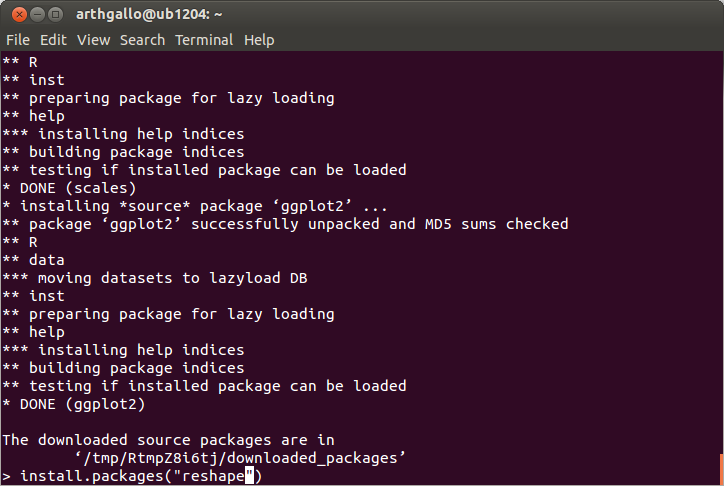
Task: Click the white block text cursor
Action: [x=249, y=476]
